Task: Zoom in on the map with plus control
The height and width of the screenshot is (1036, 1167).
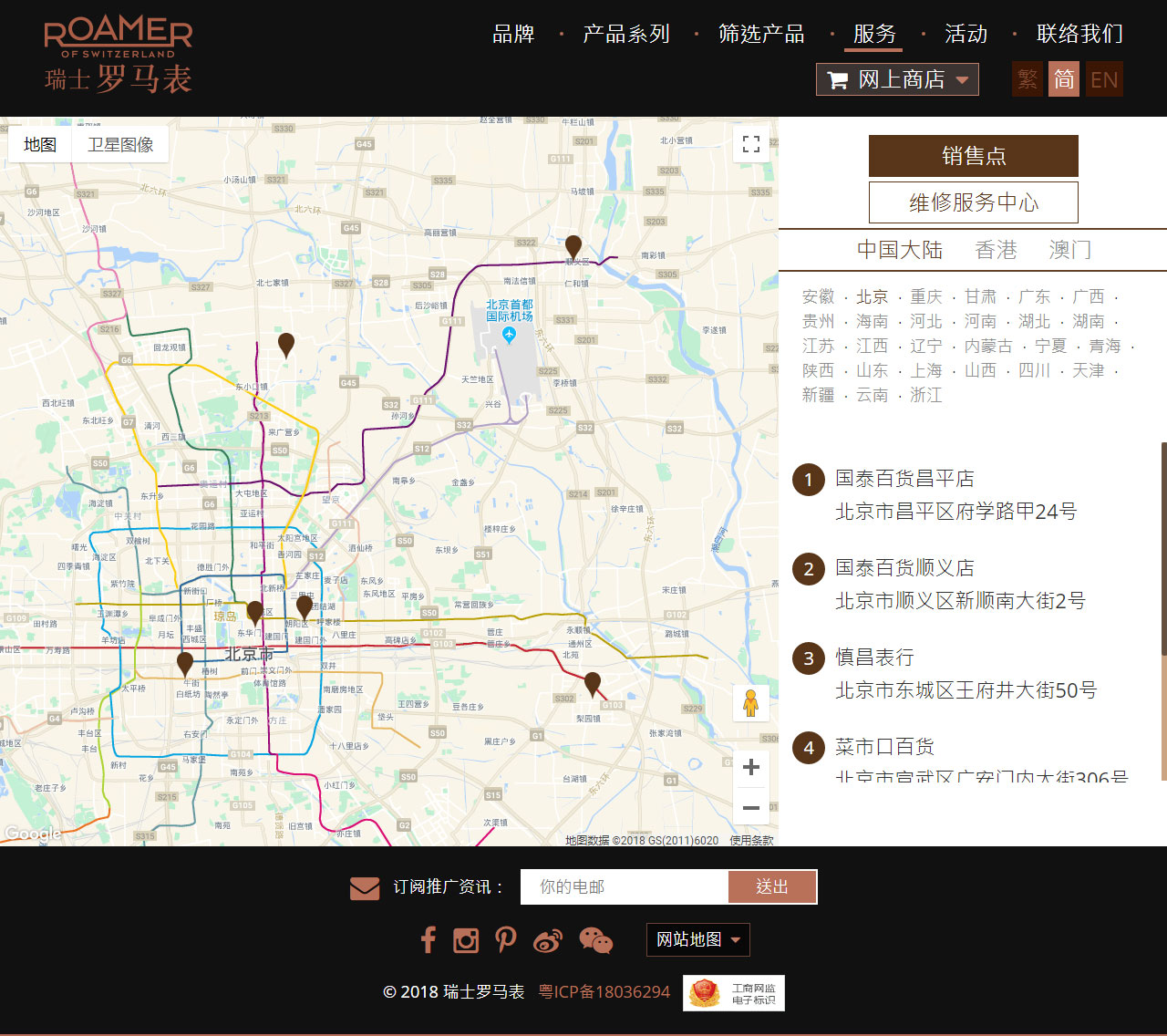Action: tap(751, 767)
